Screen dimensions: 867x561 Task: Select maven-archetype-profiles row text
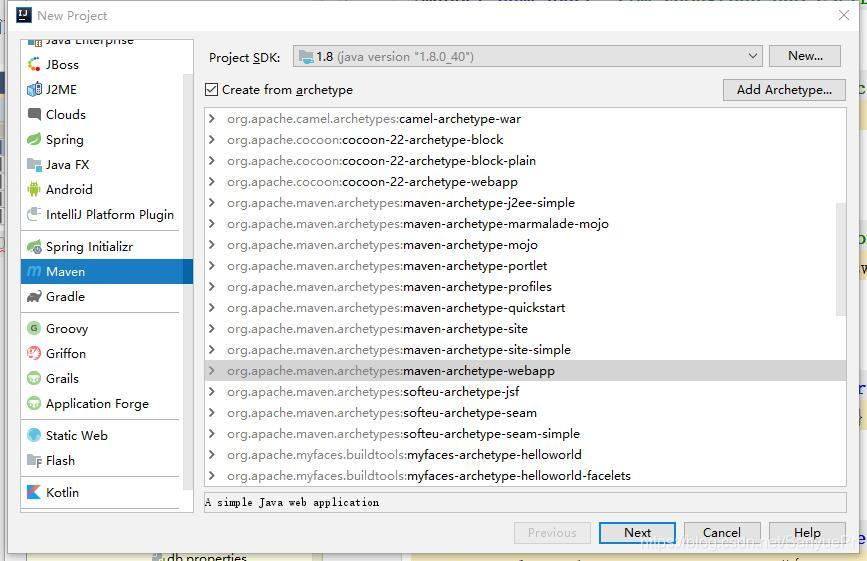(389, 287)
